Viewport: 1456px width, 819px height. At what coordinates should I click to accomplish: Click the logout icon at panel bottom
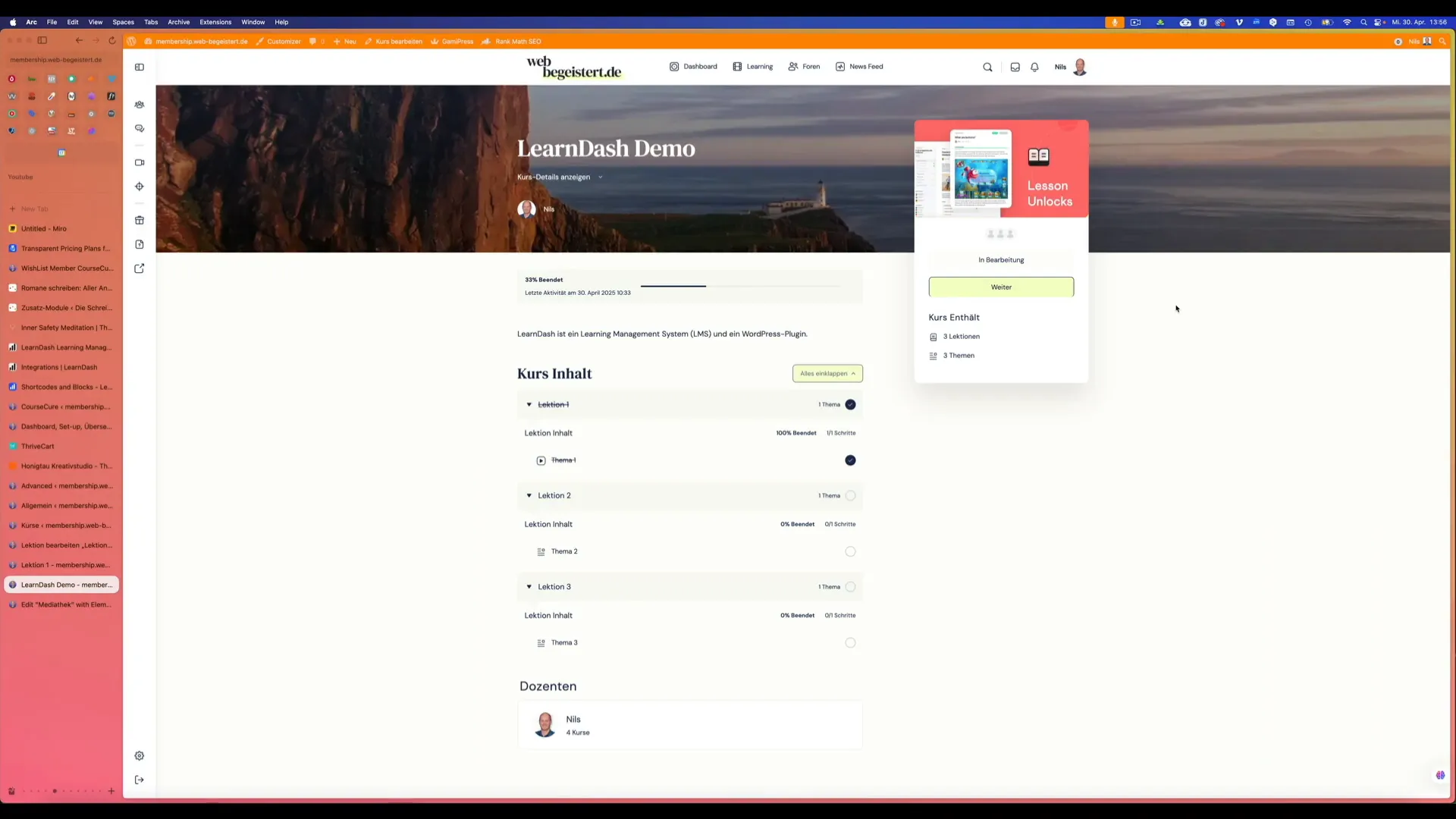click(x=140, y=780)
